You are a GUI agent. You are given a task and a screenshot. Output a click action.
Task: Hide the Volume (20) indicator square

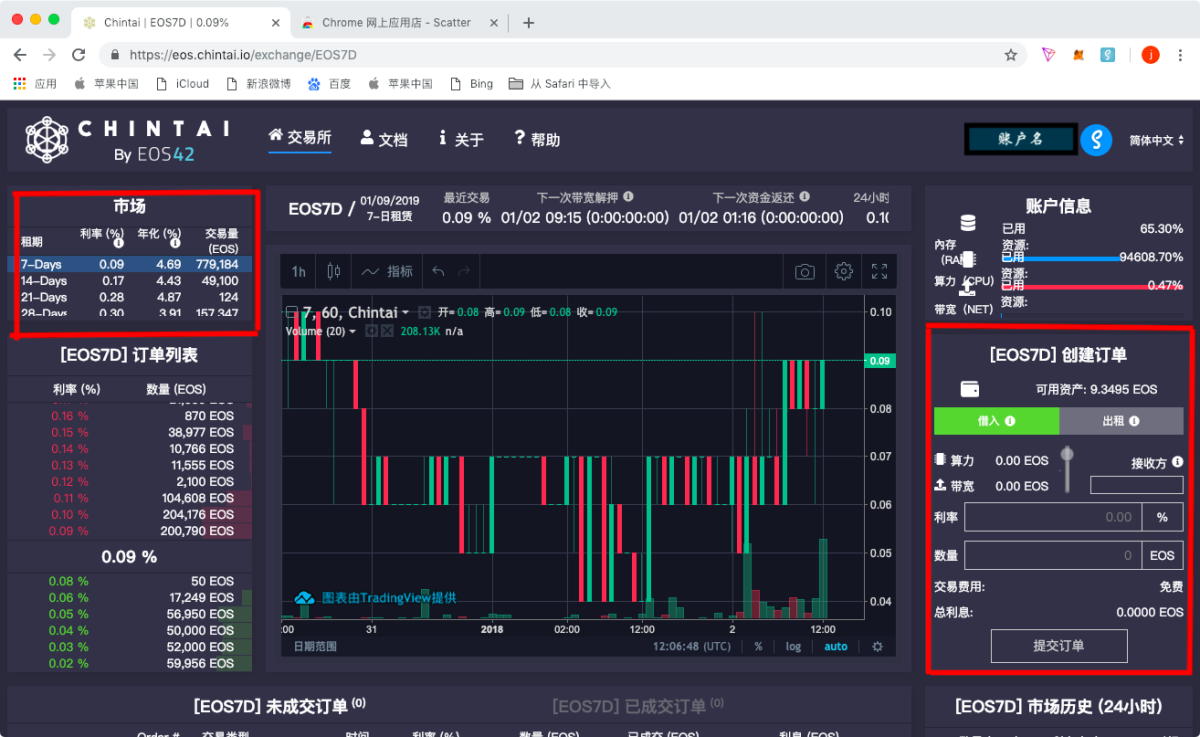[x=371, y=331]
